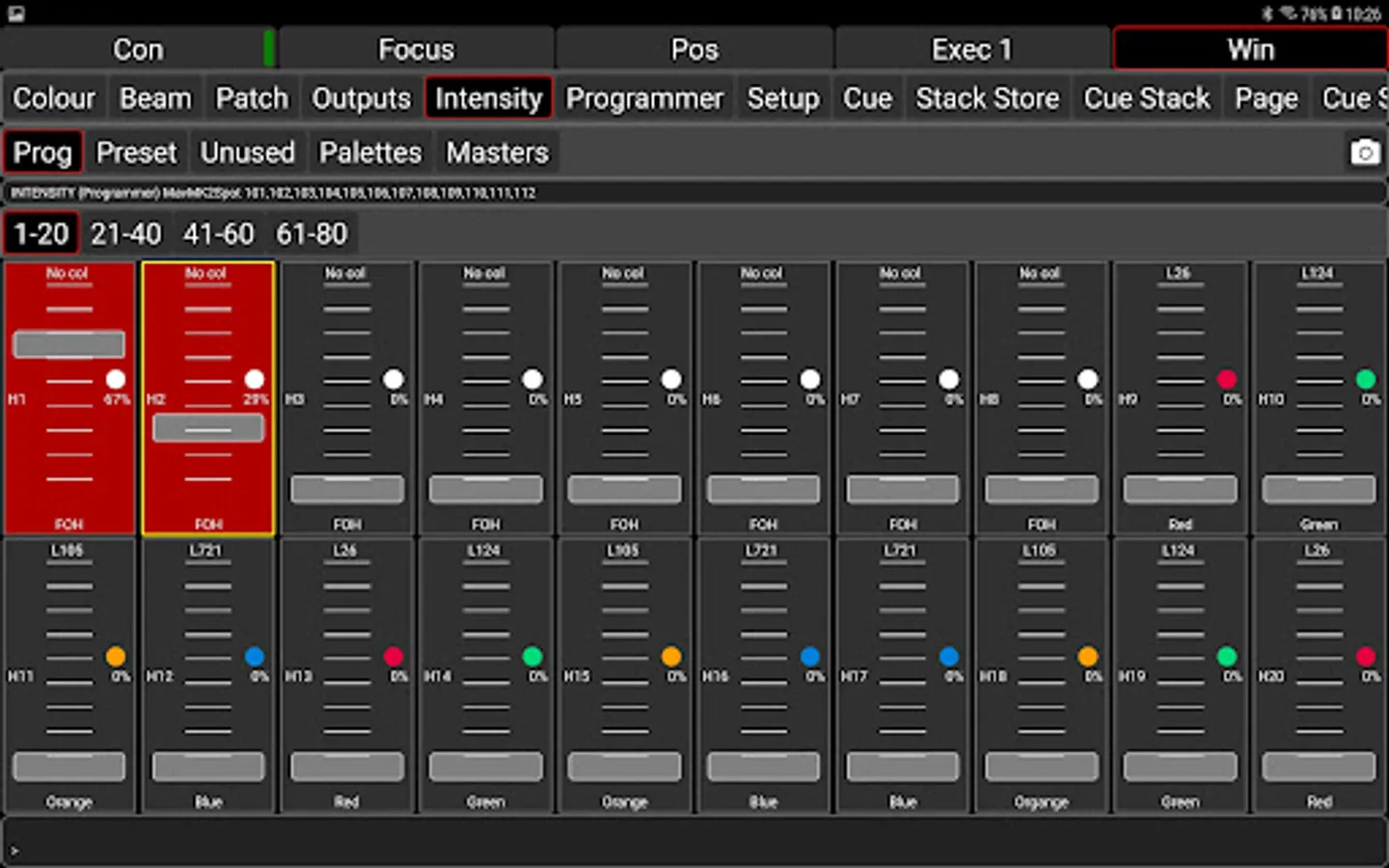The image size is (1389, 868).
Task: Click the H2 fader handle
Action: [208, 427]
